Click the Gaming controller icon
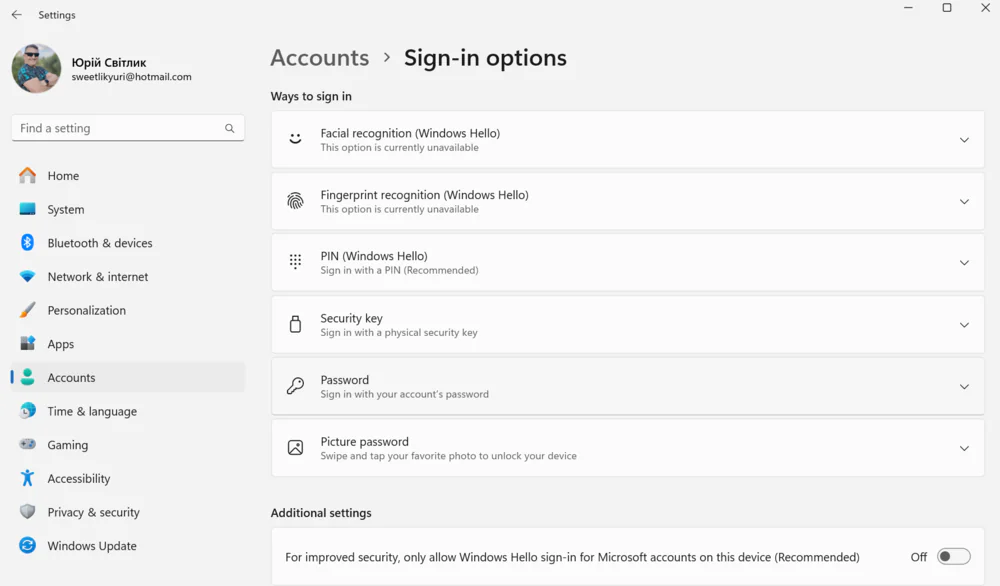Screen dimensions: 1000x586 27,444
